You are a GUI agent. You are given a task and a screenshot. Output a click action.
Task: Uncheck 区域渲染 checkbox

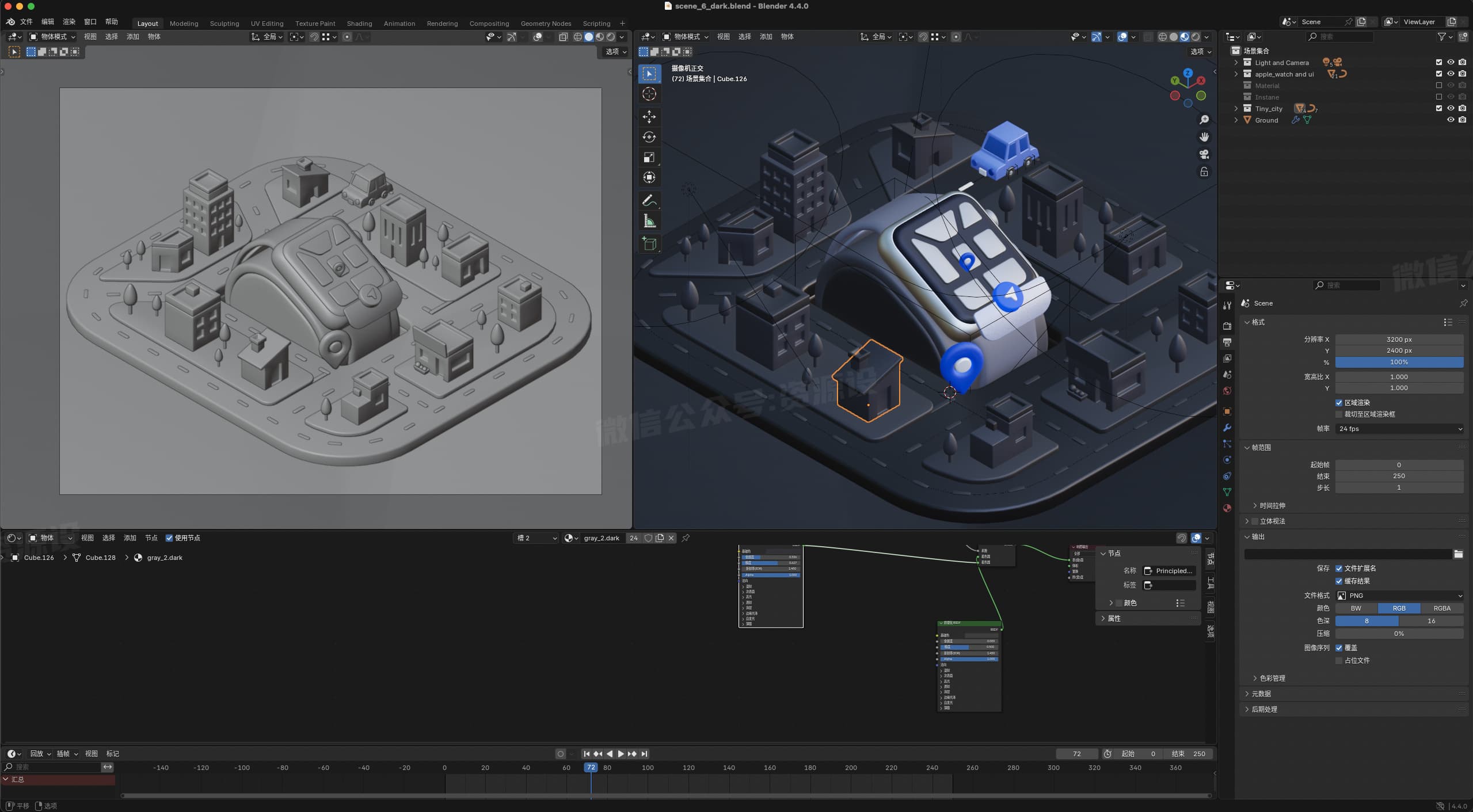pyautogui.click(x=1339, y=403)
